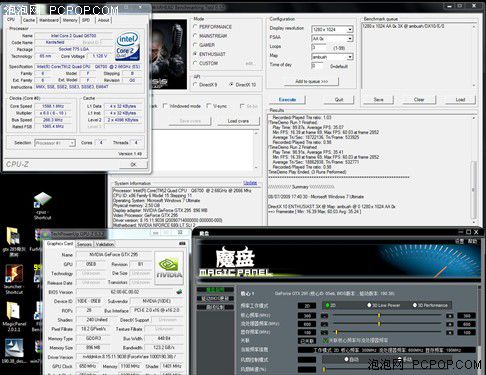Switch to the CPU tab in CPU-Z
Screen dimensions: 486x375
pyautogui.click(x=11, y=20)
